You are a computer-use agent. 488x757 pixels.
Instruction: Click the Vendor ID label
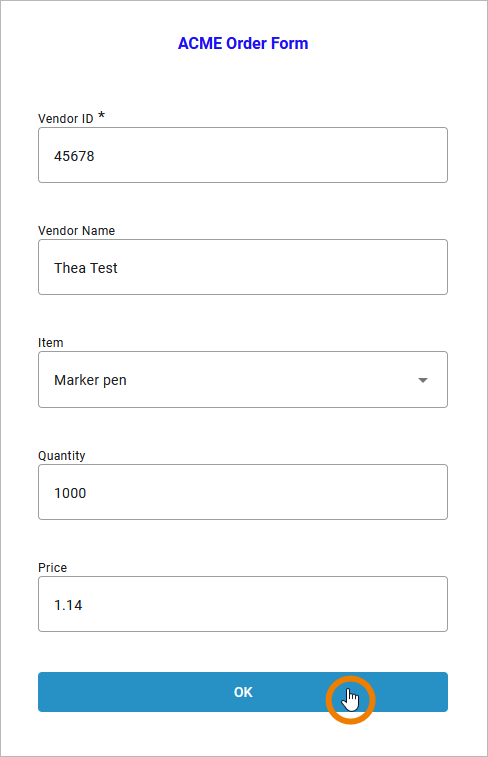(66, 119)
